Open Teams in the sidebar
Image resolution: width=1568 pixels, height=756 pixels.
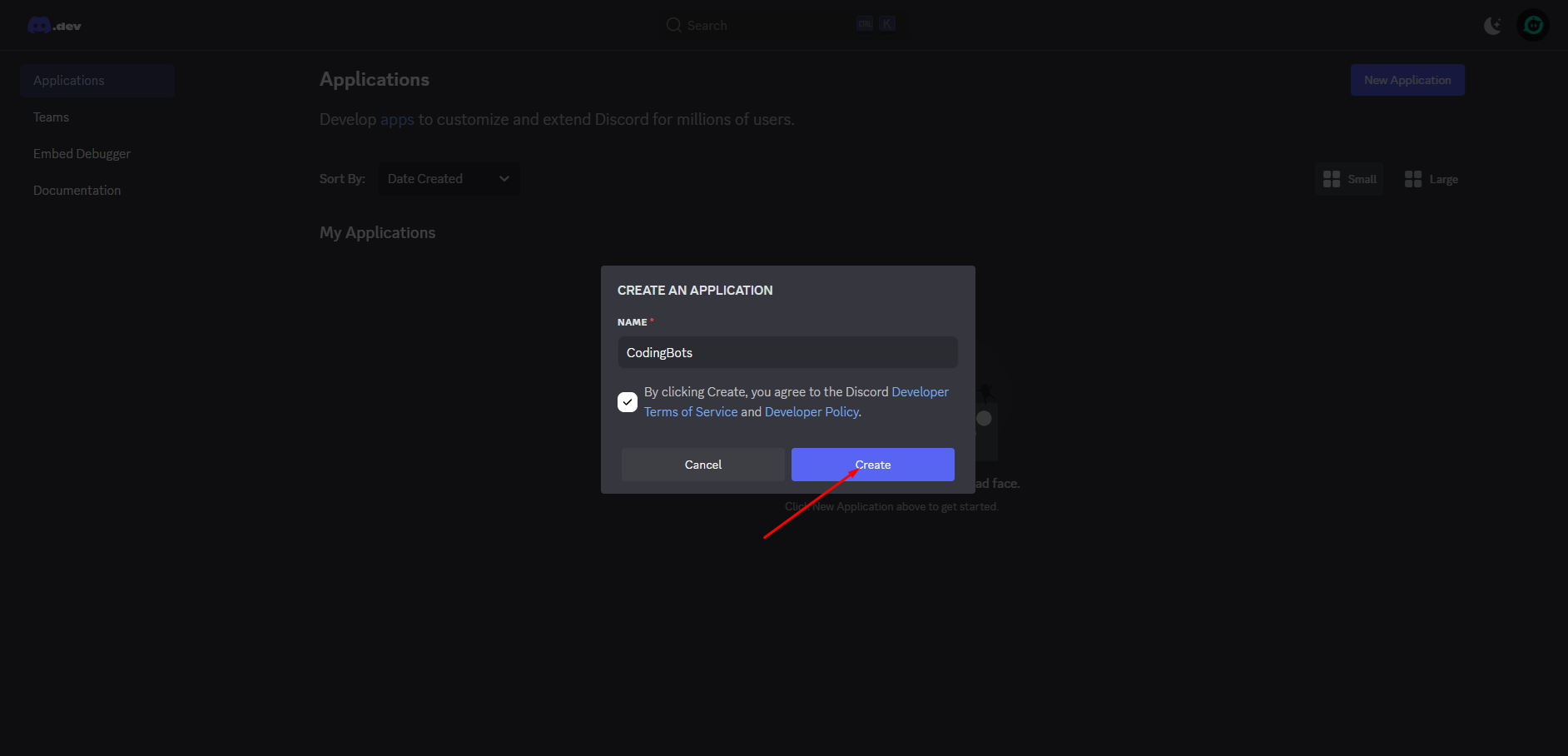[51, 117]
